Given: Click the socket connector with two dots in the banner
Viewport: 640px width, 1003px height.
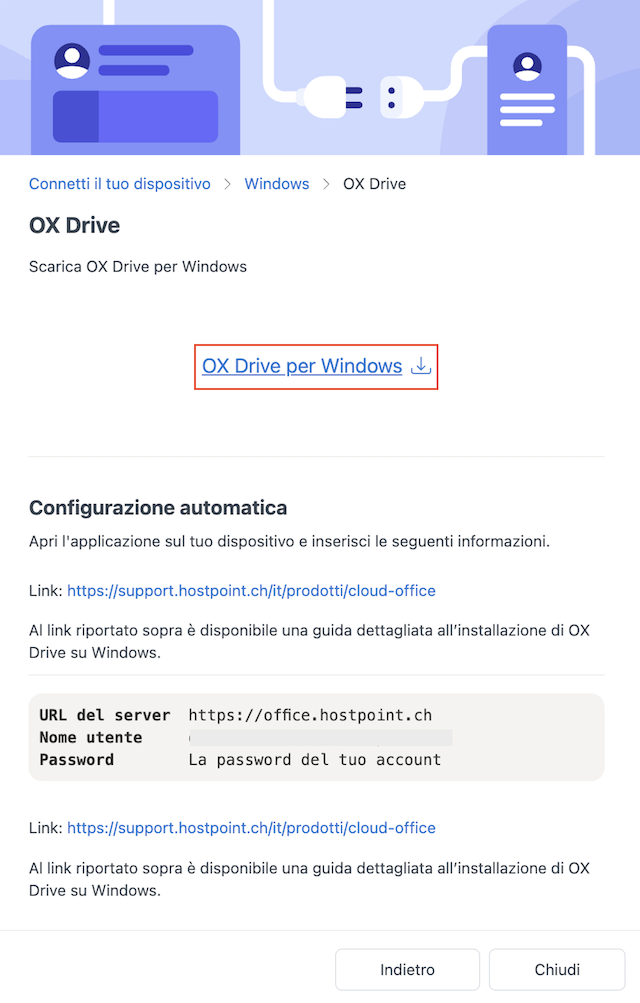Looking at the screenshot, I should tap(402, 98).
